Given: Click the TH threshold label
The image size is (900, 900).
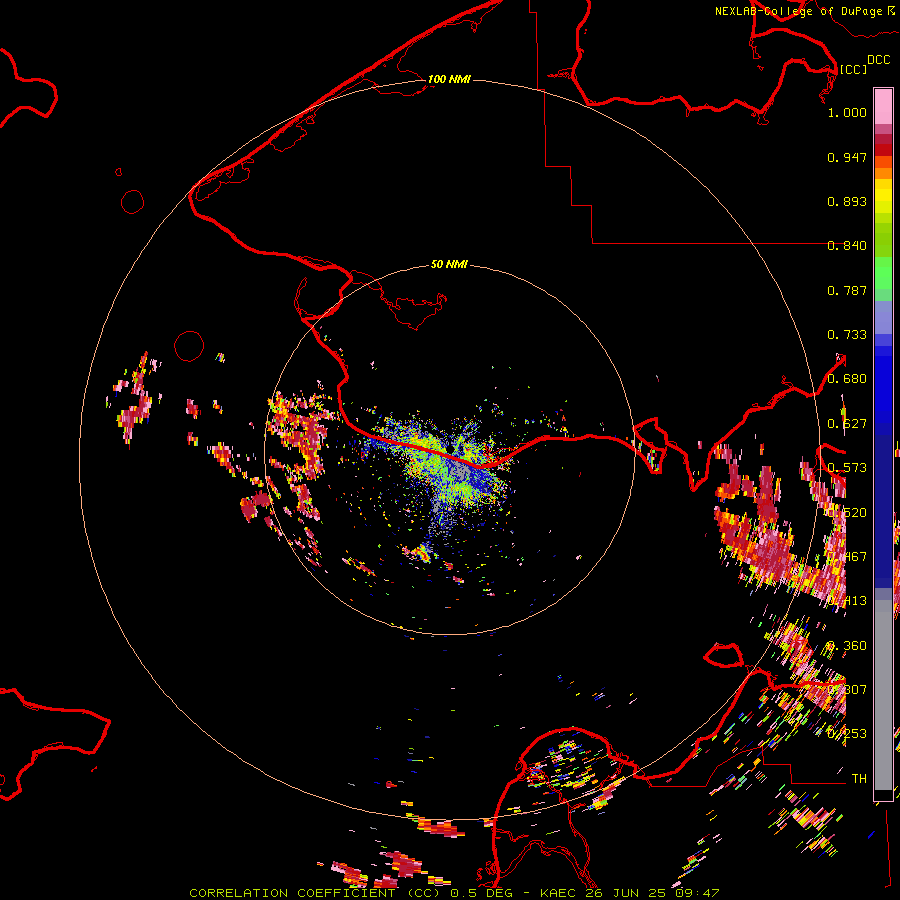Looking at the screenshot, I should pos(859,779).
